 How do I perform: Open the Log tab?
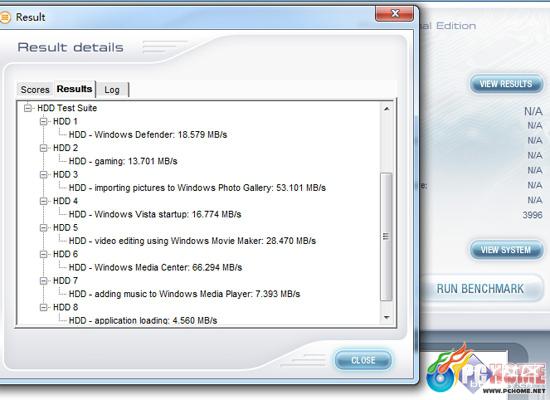(x=112, y=90)
